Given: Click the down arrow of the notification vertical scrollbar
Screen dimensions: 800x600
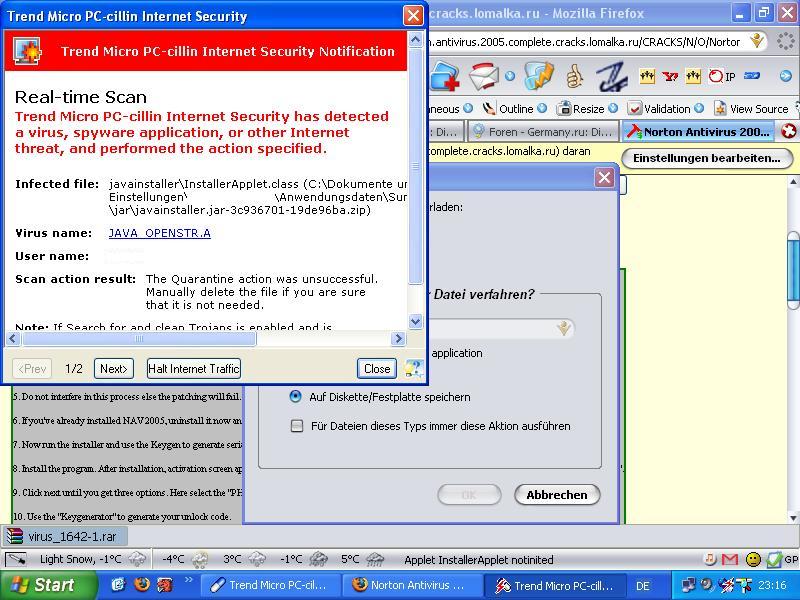Looking at the screenshot, I should [415, 321].
